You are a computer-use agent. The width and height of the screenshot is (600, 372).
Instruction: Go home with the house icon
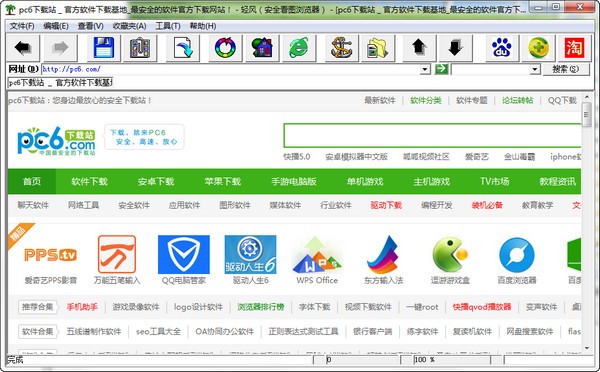click(x=262, y=48)
